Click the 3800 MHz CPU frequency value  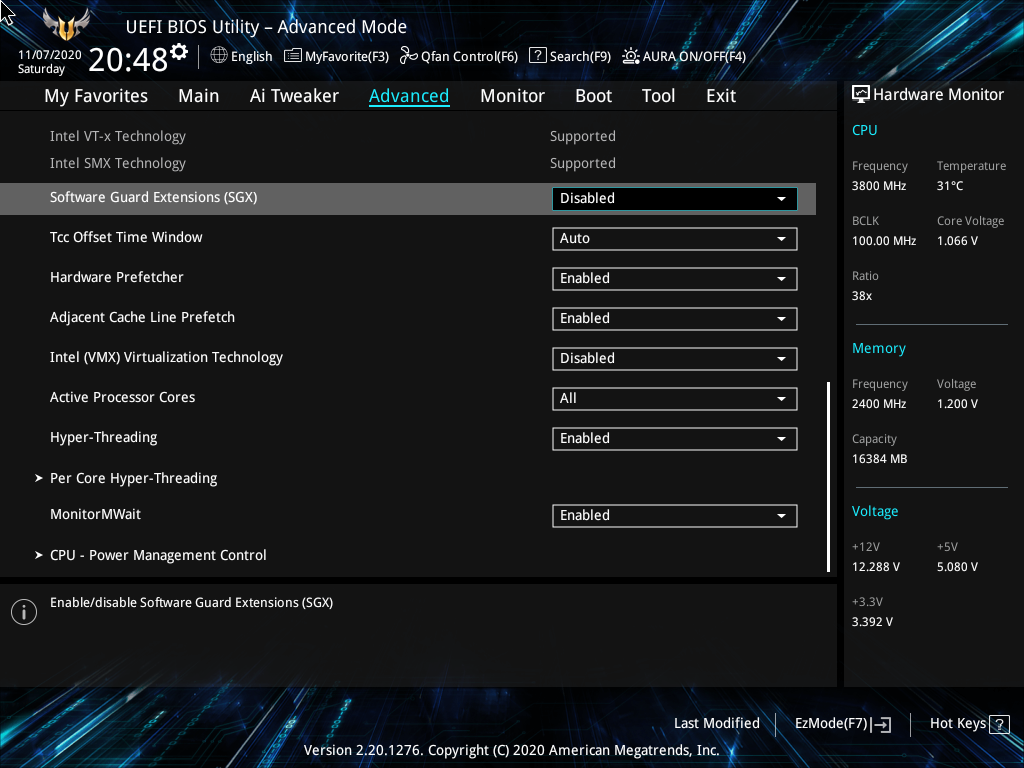pyautogui.click(x=879, y=185)
